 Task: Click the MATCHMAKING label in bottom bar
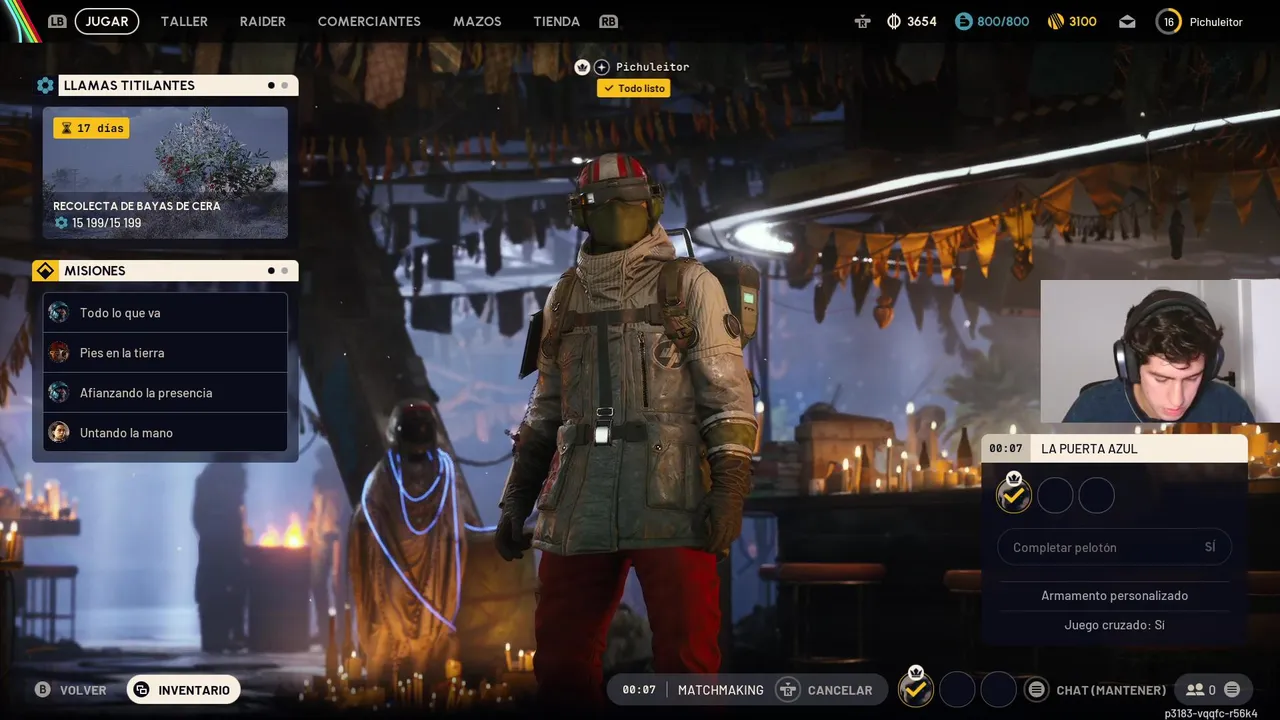point(720,690)
